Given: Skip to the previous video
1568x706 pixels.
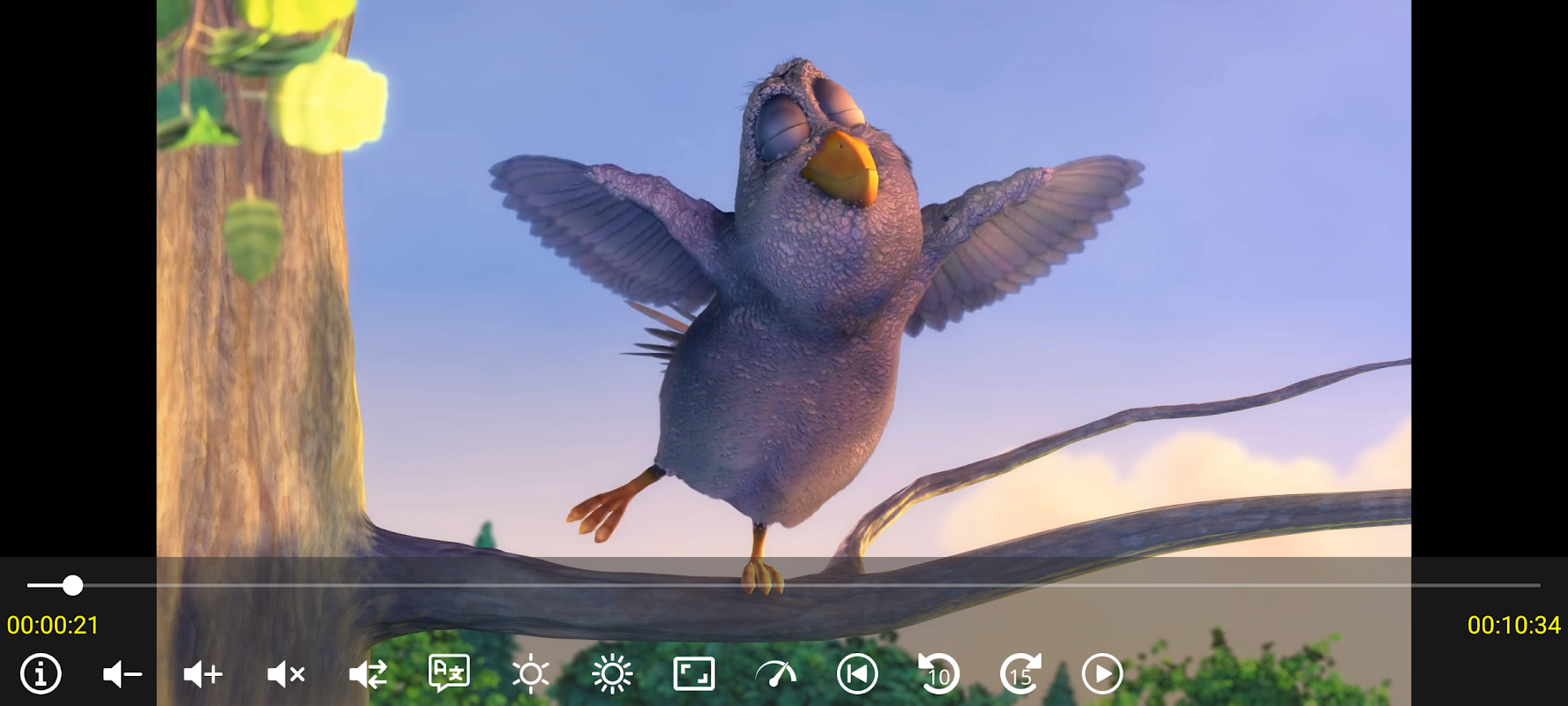Looking at the screenshot, I should [x=857, y=674].
